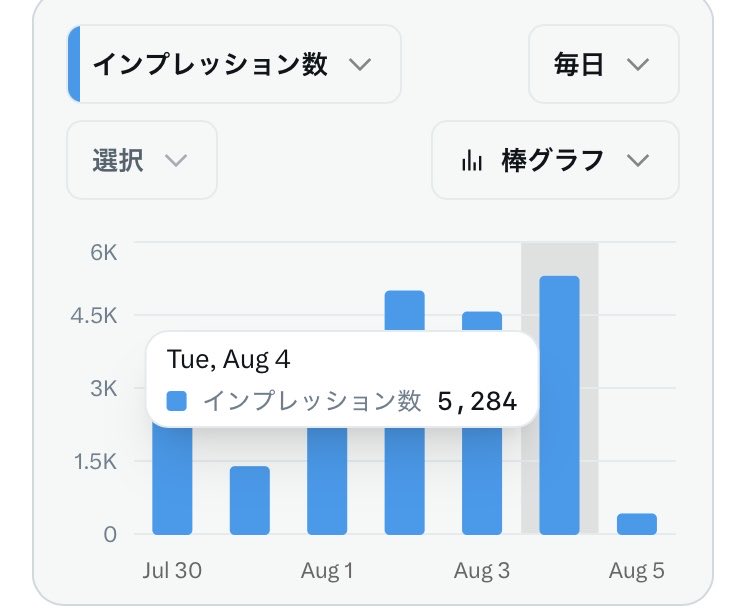Click the Aug 3 date label
This screenshot has width=750, height=610.
click(x=482, y=570)
